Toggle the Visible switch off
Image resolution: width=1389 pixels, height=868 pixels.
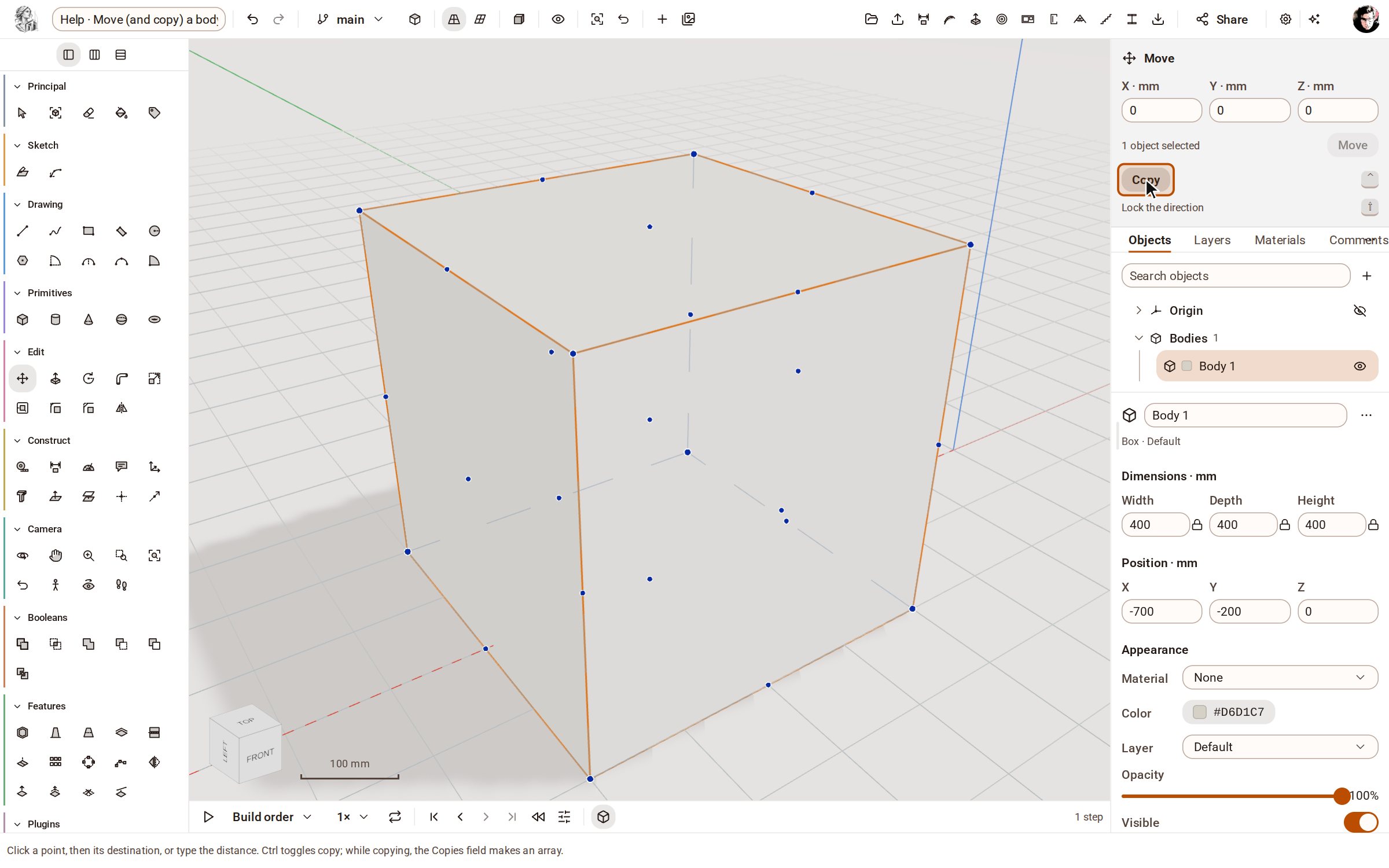click(1361, 822)
